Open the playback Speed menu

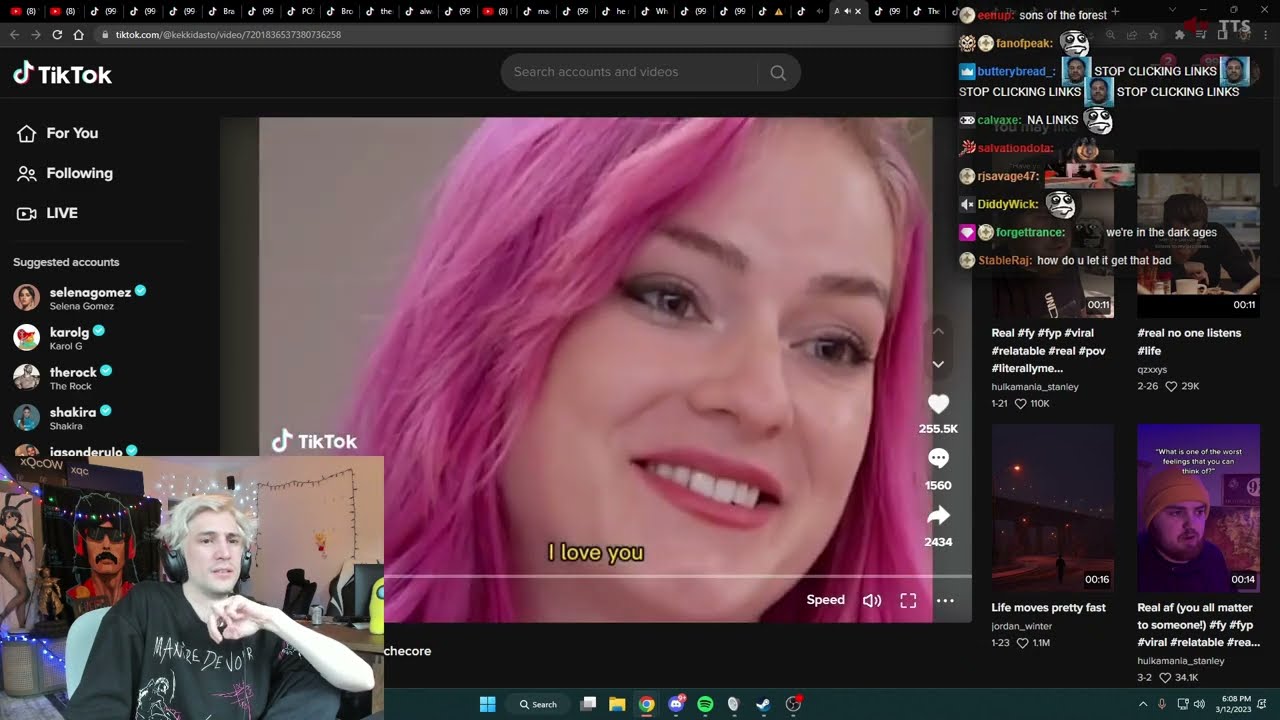tap(826, 600)
